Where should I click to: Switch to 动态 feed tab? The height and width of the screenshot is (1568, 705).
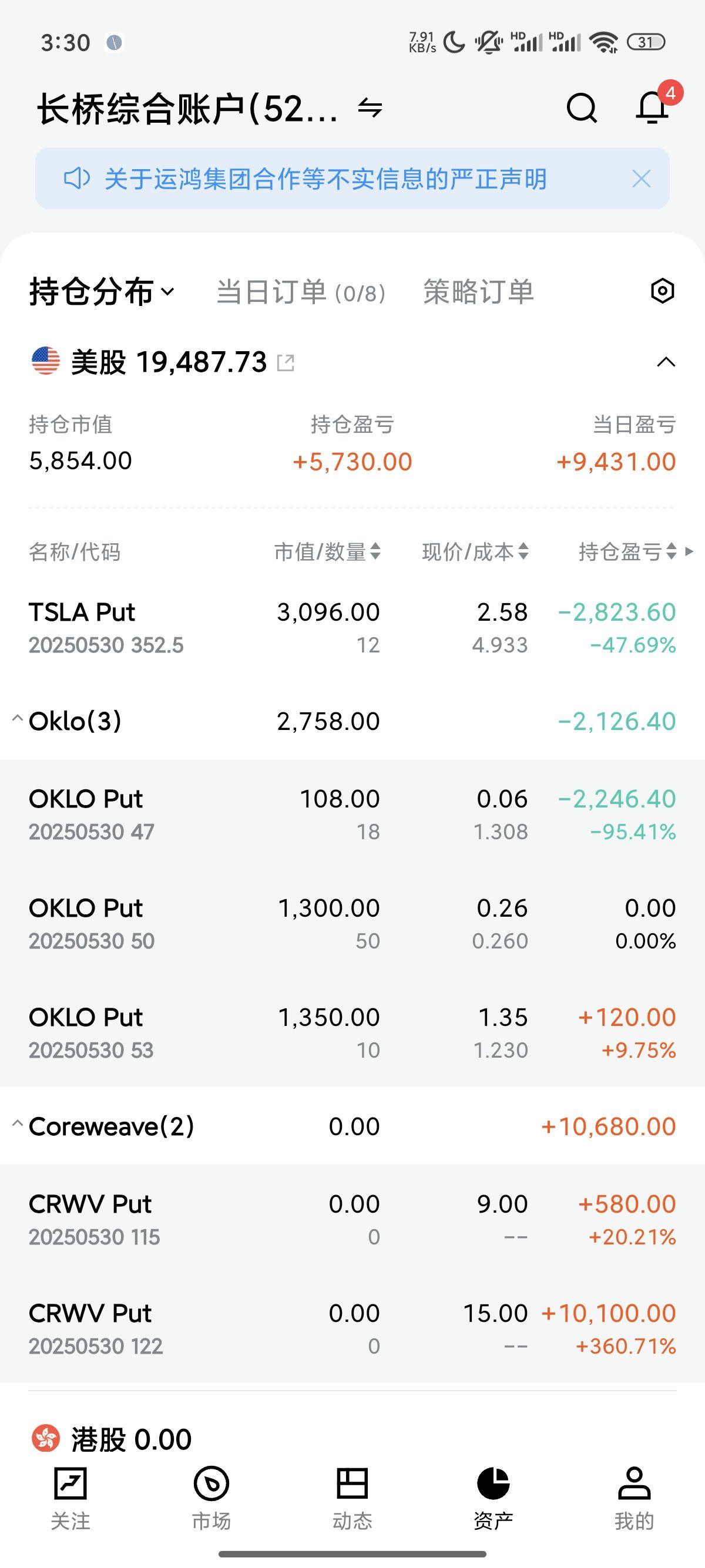point(352,1498)
